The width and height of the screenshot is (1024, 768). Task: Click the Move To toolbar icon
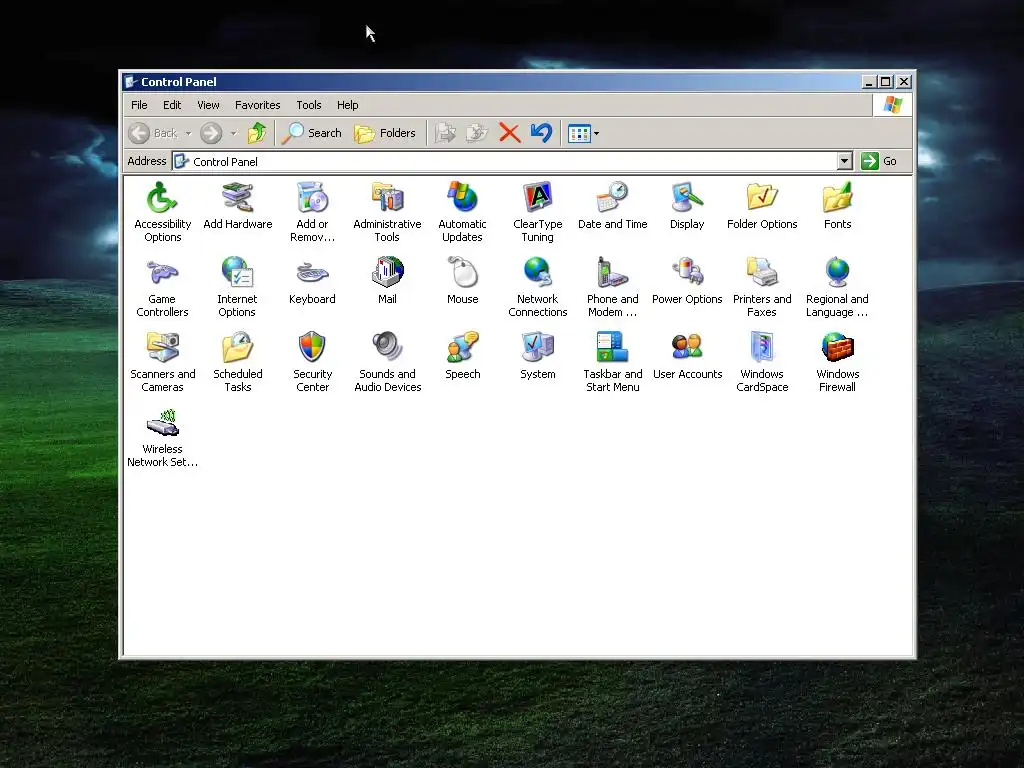(445, 133)
